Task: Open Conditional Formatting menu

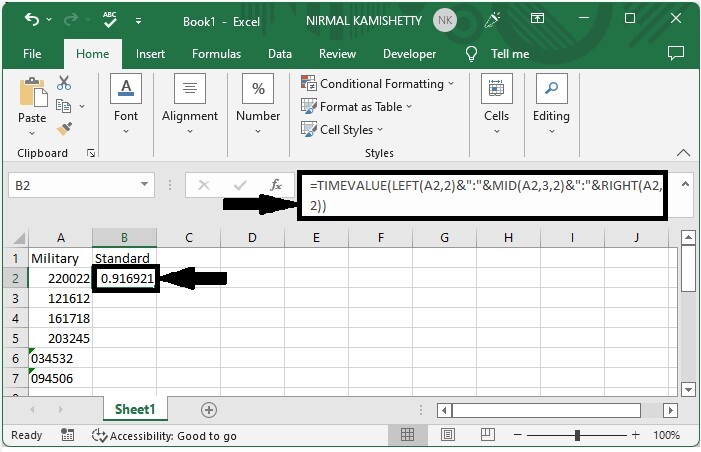Action: point(377,84)
